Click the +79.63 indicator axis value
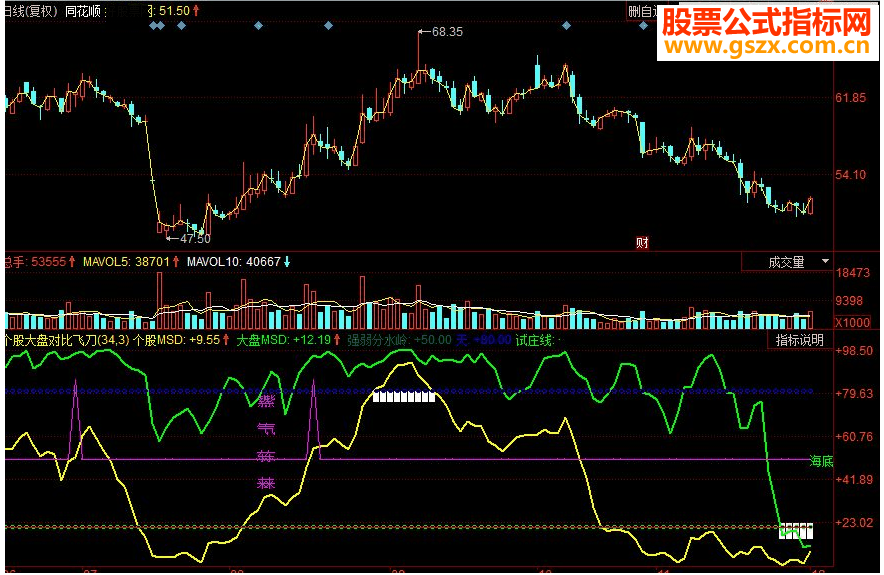884x575 pixels. tap(854, 393)
